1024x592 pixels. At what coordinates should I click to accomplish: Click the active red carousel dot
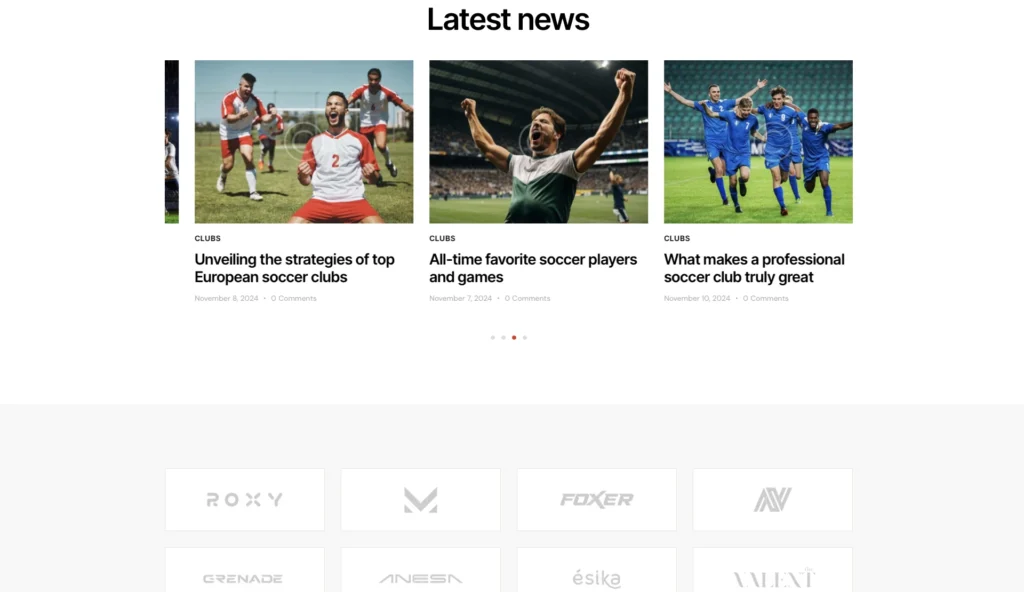(x=514, y=338)
